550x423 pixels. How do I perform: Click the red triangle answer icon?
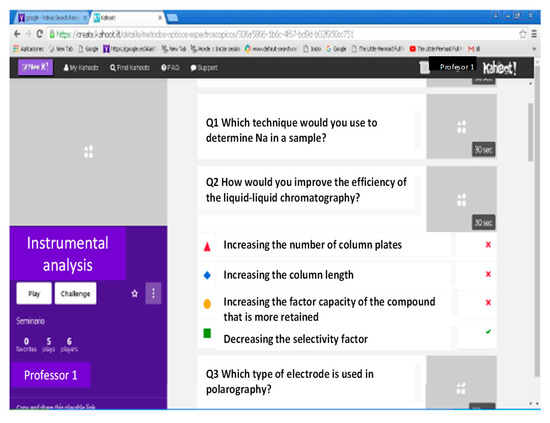coord(207,247)
